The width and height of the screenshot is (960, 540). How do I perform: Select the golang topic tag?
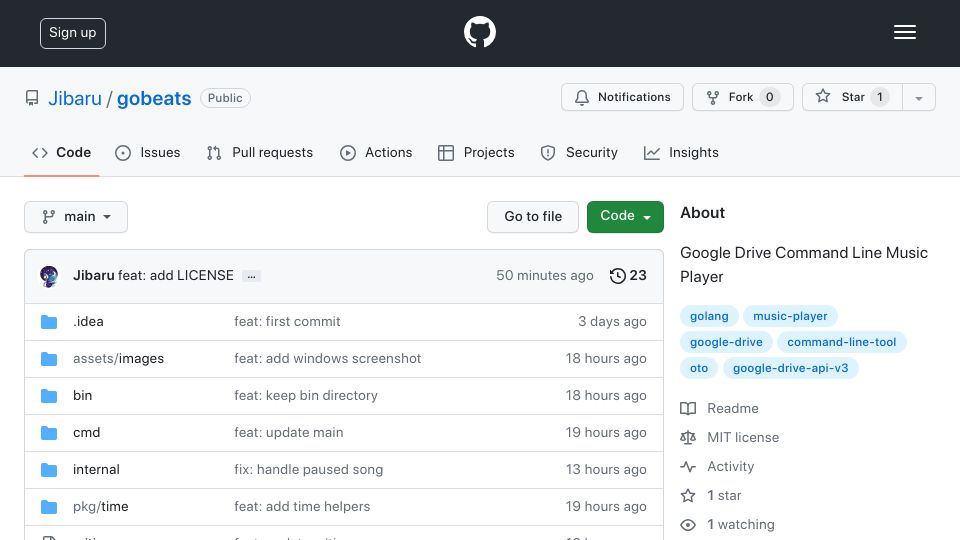tap(709, 316)
